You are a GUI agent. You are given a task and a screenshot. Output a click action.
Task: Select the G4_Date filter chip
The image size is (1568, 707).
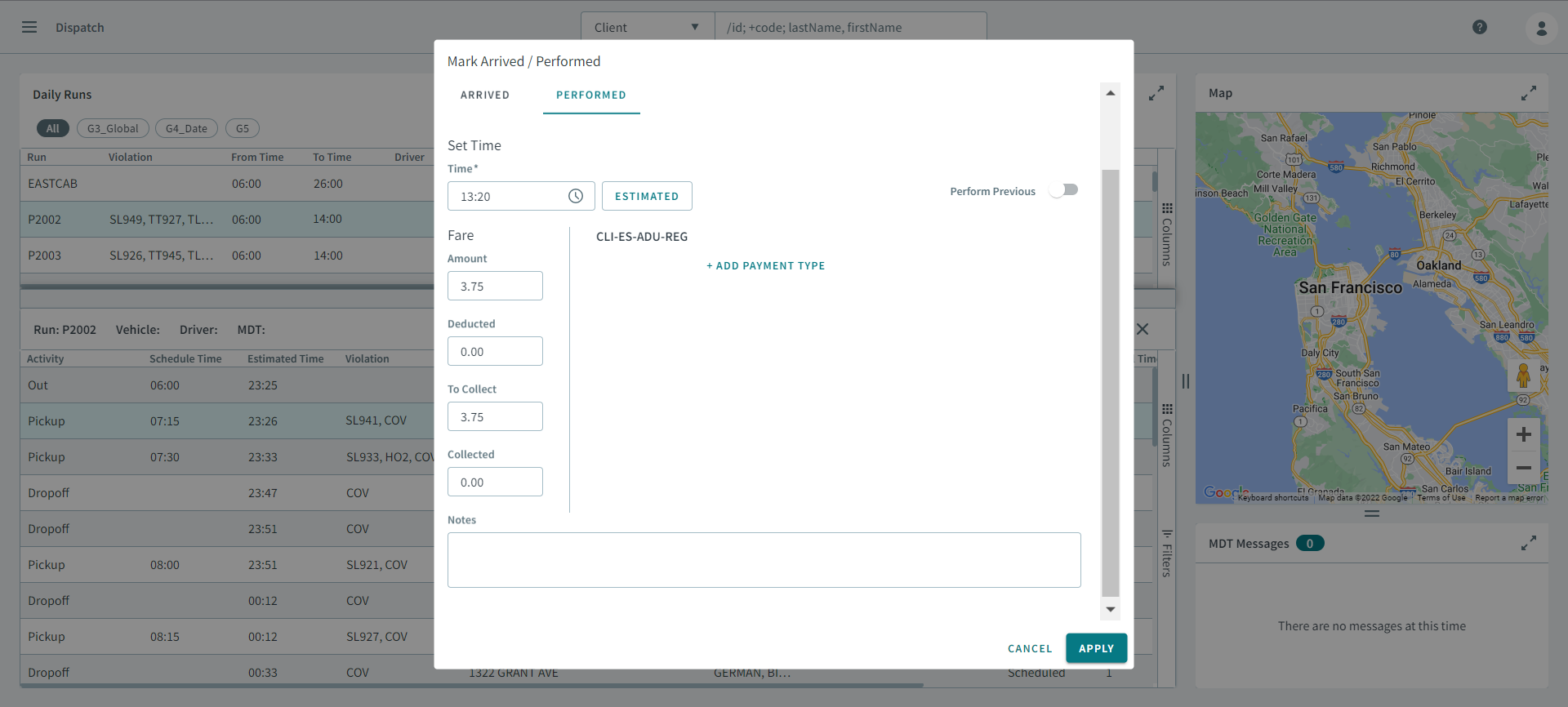186,128
